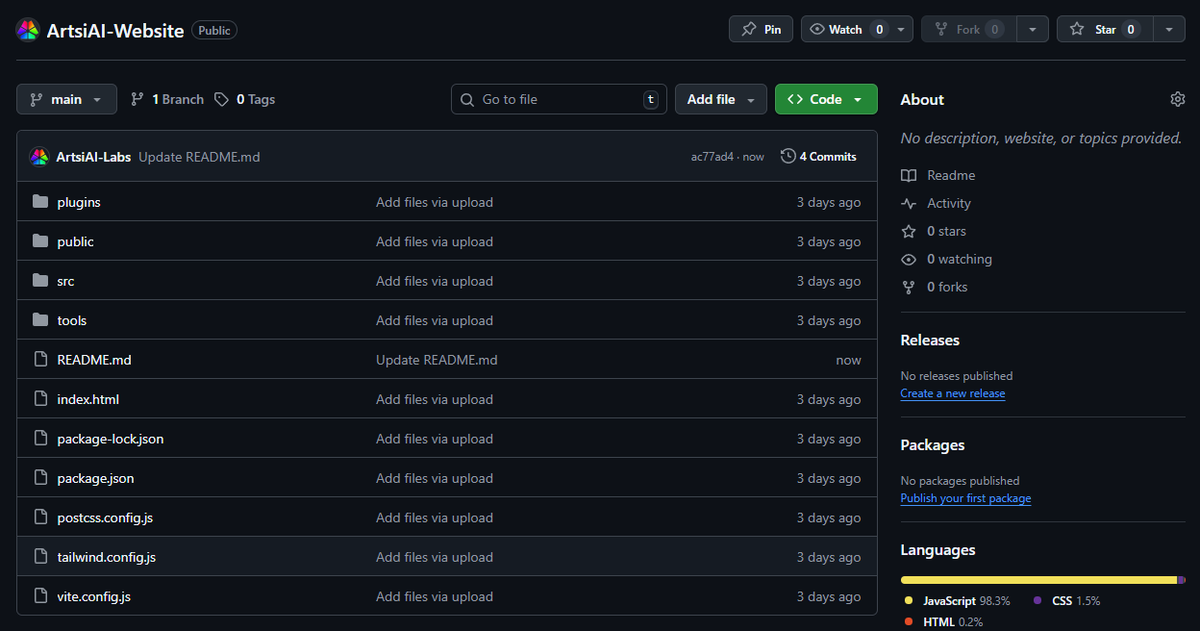Open the main branch selector dropdown
This screenshot has height=631, width=1200.
[66, 99]
